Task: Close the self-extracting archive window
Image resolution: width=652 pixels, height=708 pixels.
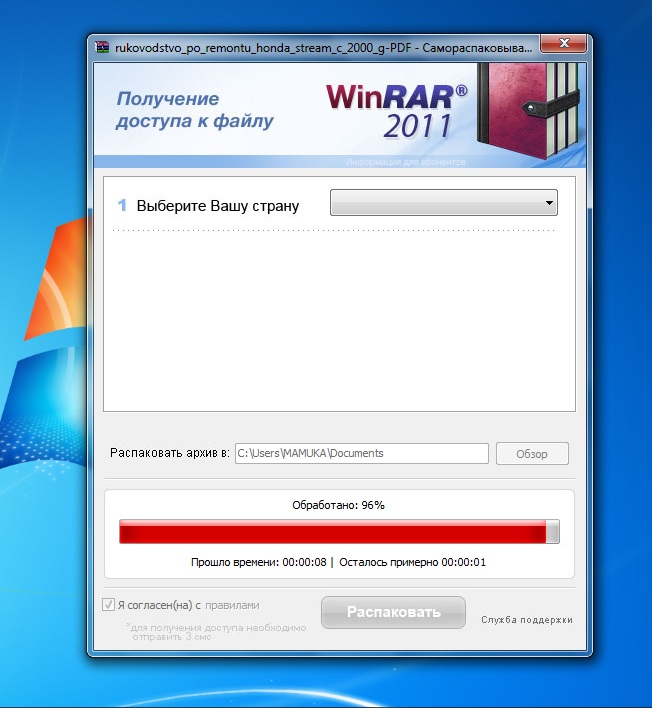Action: coord(564,43)
